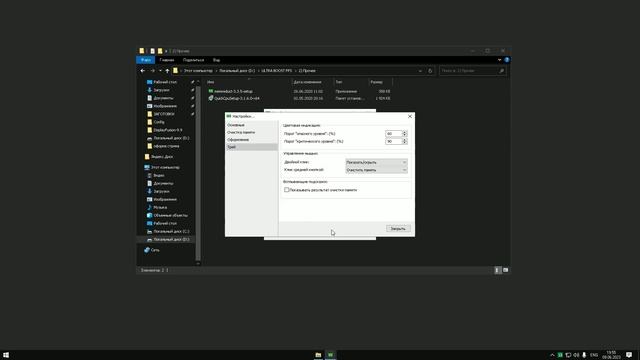
Task: Click ULTRA BOOST FPS in address path
Action: [276, 71]
